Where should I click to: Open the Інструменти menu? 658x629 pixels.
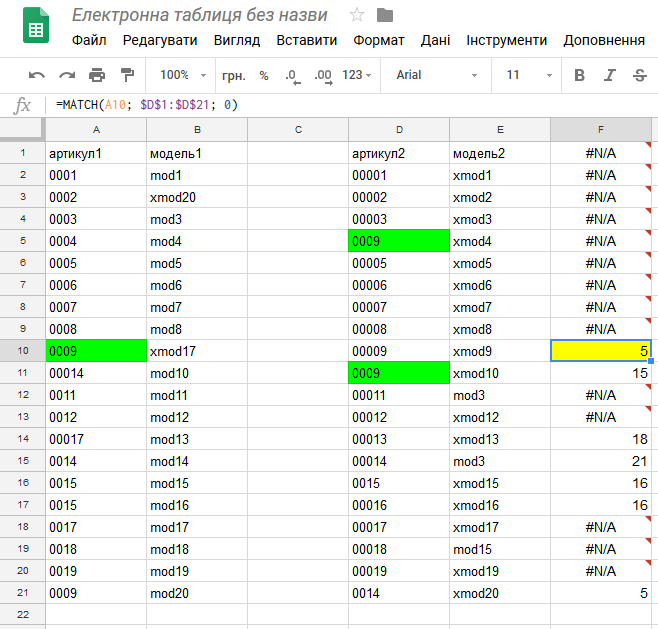(x=507, y=40)
